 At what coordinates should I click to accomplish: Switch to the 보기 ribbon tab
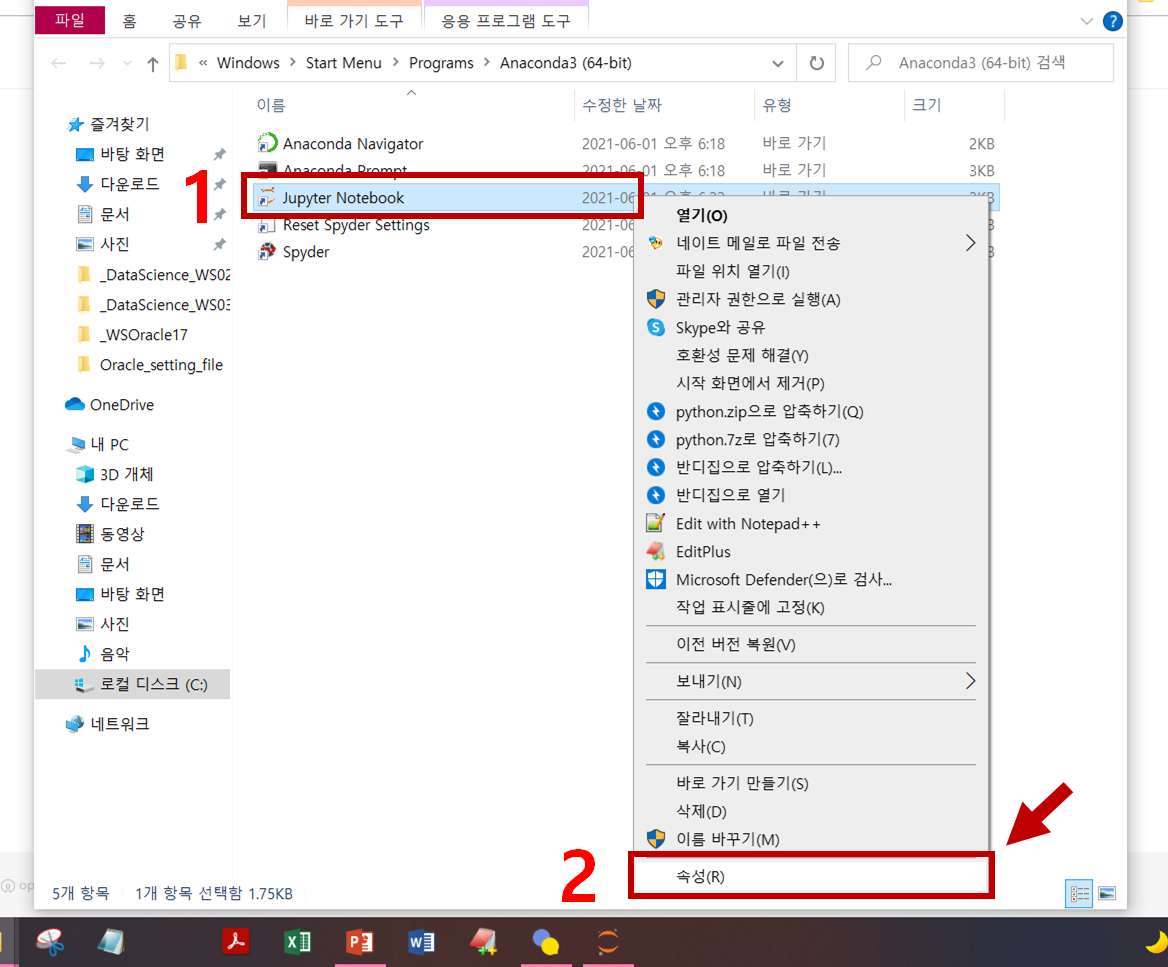coord(252,21)
